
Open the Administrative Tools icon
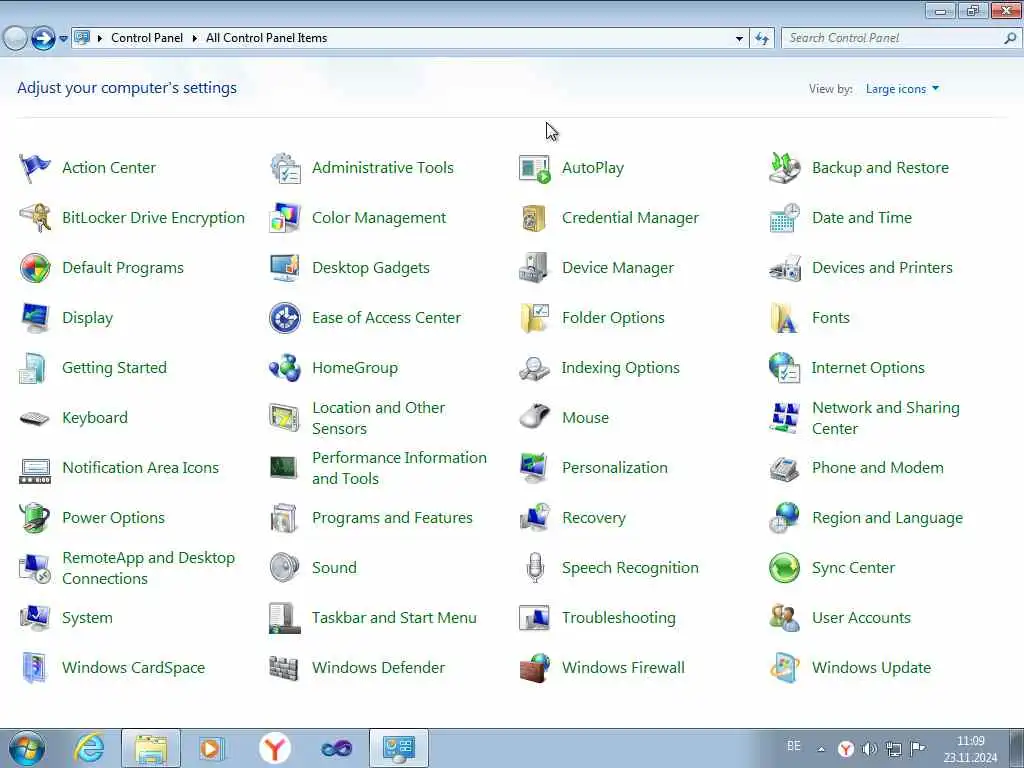285,168
